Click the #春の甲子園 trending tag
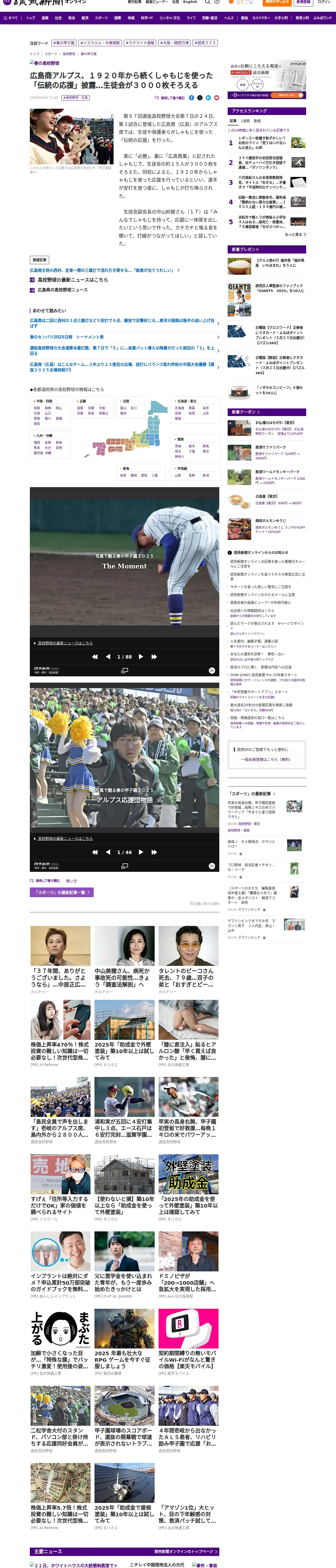The height and width of the screenshot is (1568, 336). click(x=64, y=43)
